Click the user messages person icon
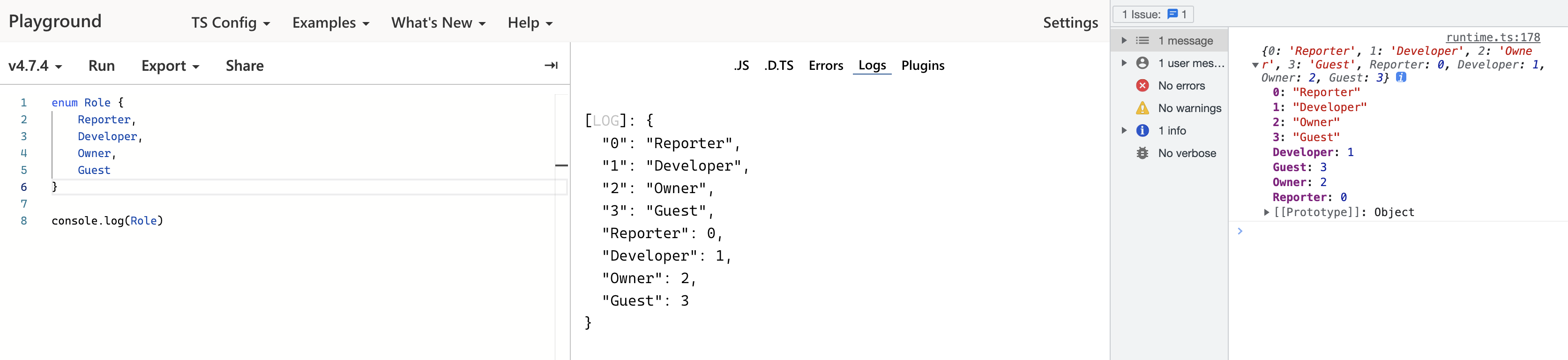This screenshot has width=1568, height=360. click(1142, 63)
